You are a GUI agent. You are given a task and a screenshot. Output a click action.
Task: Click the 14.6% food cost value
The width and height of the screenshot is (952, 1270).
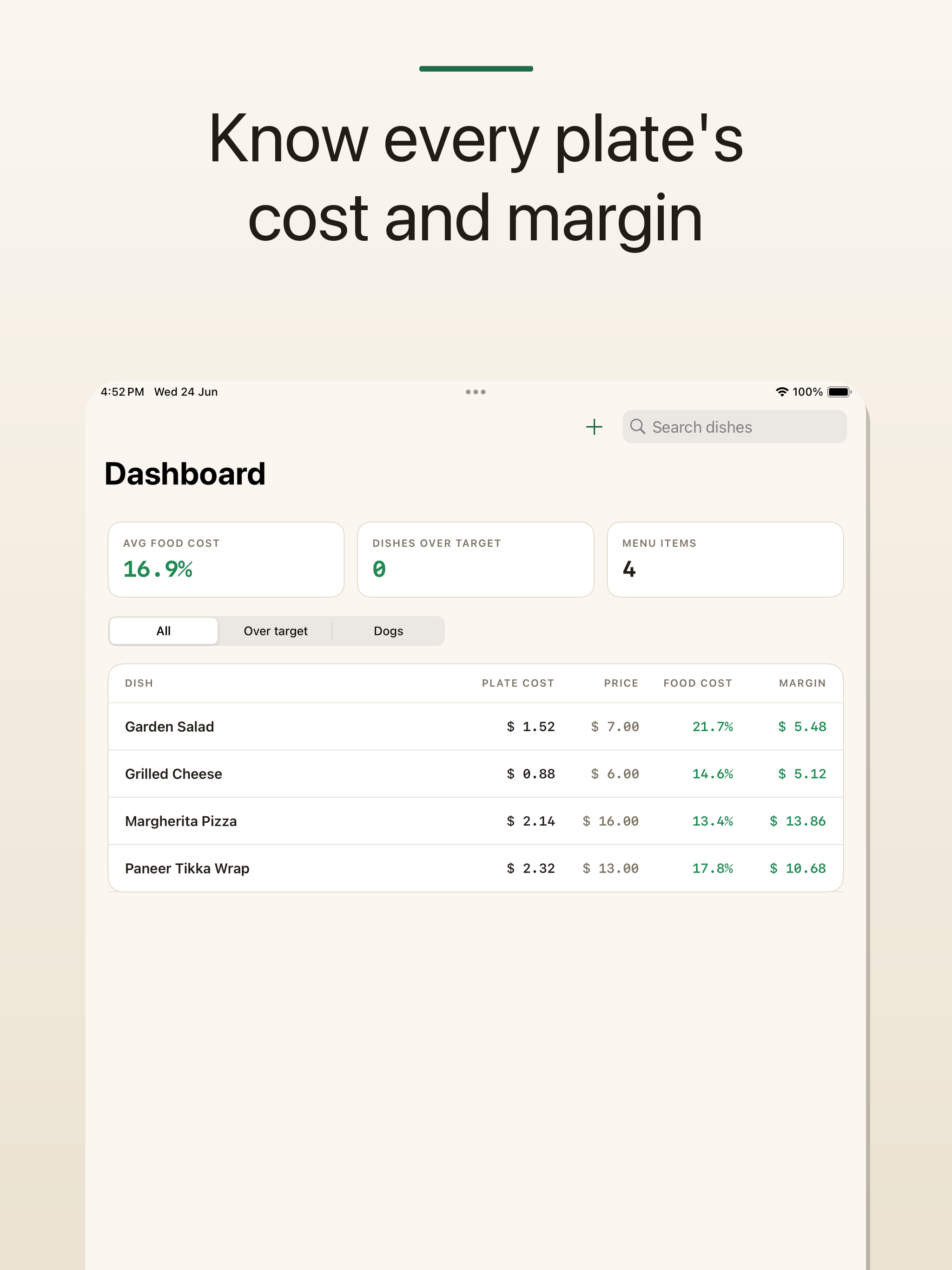pyautogui.click(x=713, y=774)
